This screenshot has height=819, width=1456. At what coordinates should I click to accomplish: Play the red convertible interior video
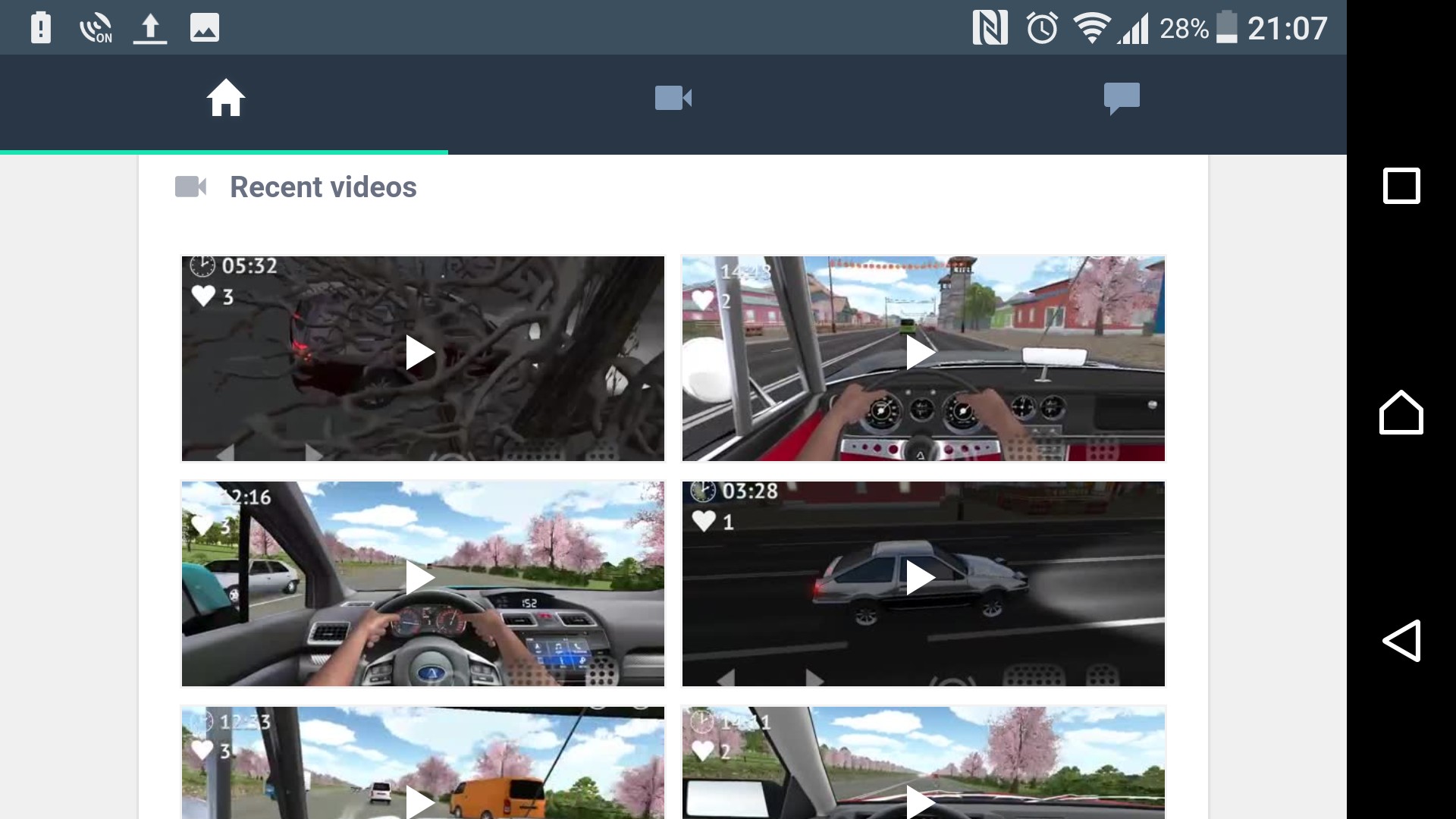pyautogui.click(x=921, y=353)
